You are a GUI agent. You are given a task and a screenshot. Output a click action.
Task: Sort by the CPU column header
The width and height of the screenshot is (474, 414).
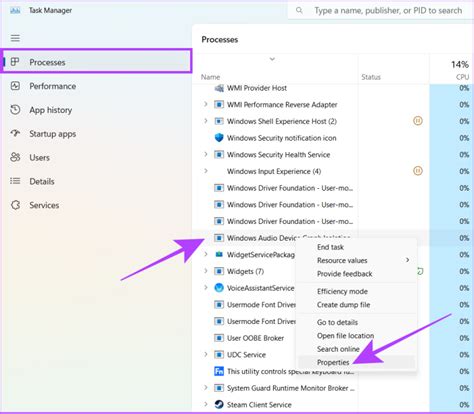point(462,77)
